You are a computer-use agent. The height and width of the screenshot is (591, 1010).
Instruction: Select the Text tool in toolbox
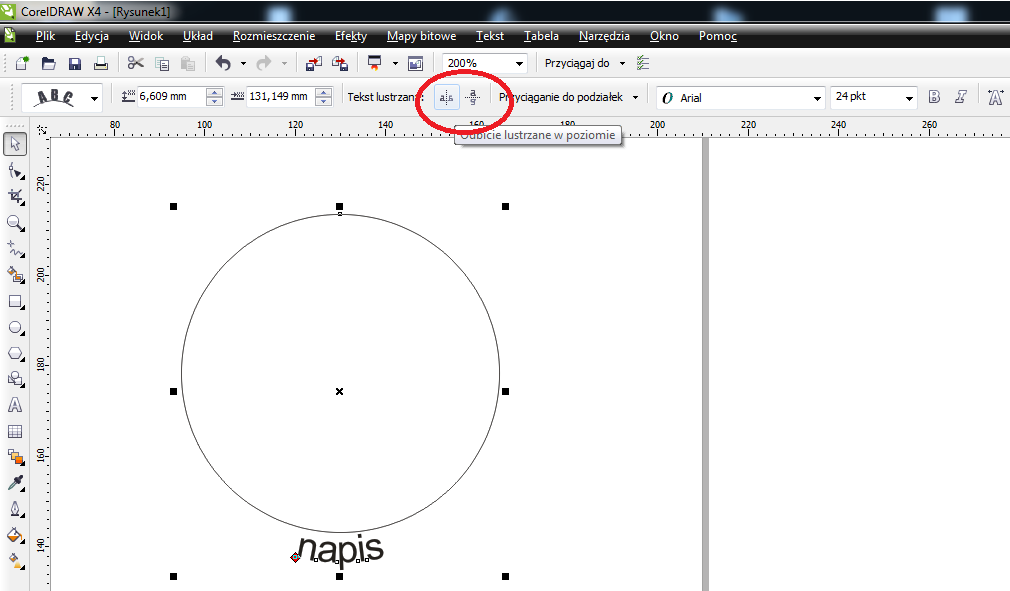click(x=15, y=405)
